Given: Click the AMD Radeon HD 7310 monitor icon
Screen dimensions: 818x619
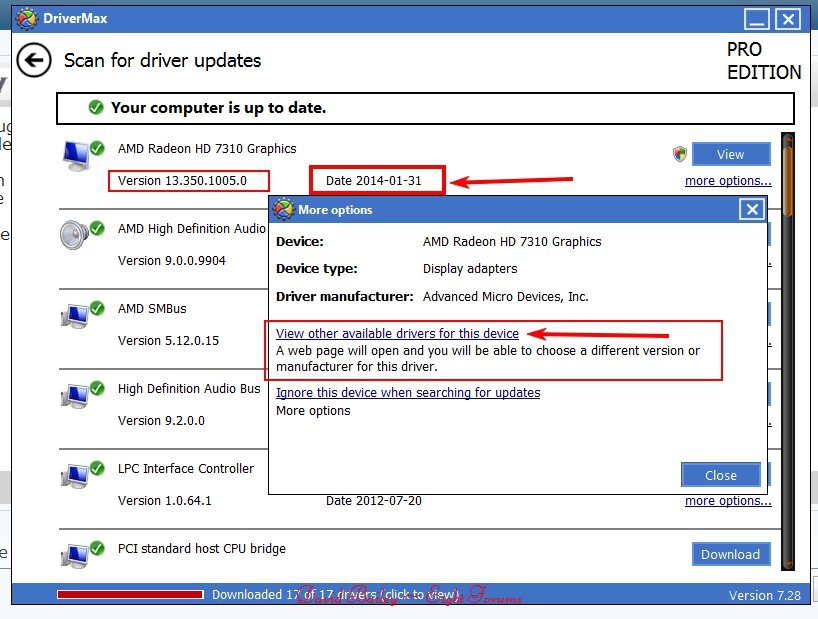Looking at the screenshot, I should (77, 156).
